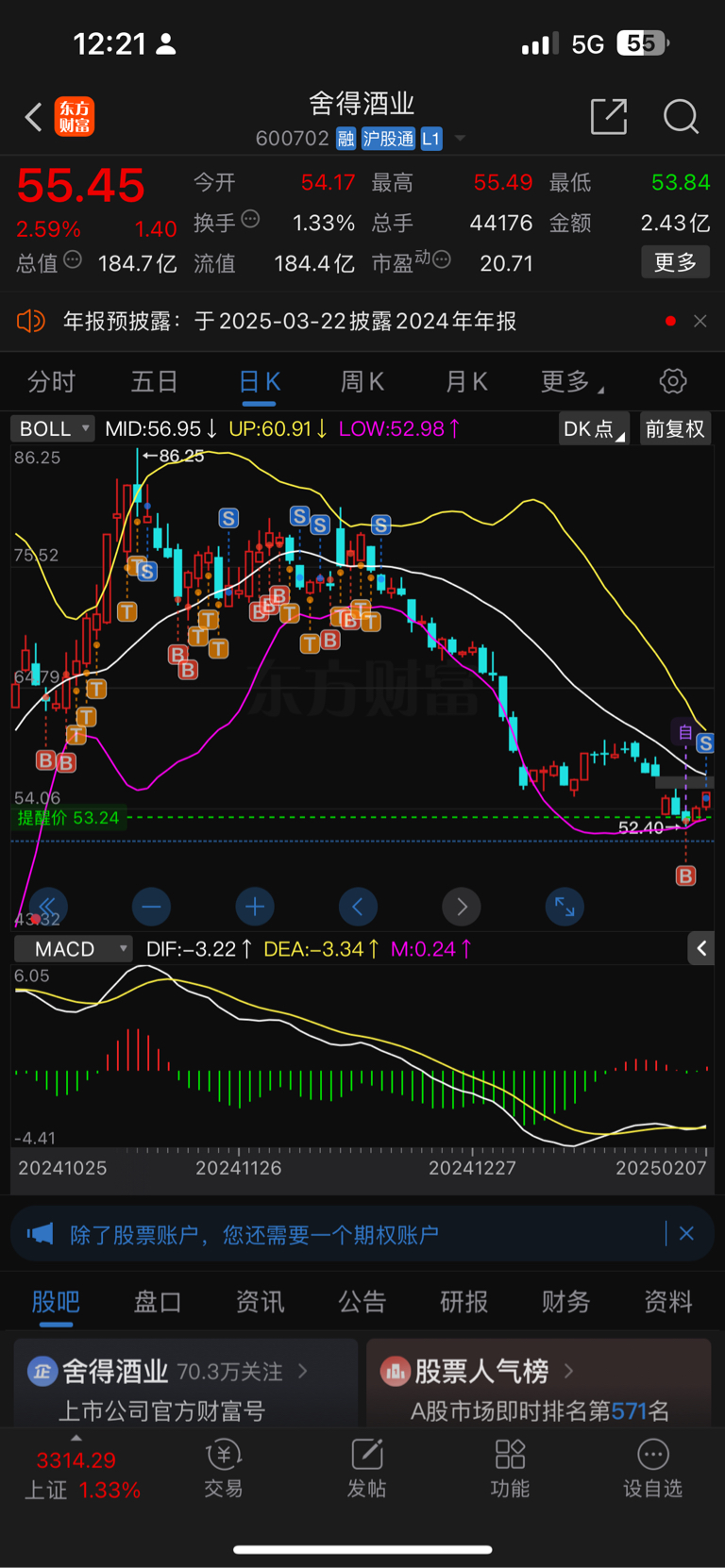
Task: Tap 市盈 info smiley icon
Action: tap(441, 259)
